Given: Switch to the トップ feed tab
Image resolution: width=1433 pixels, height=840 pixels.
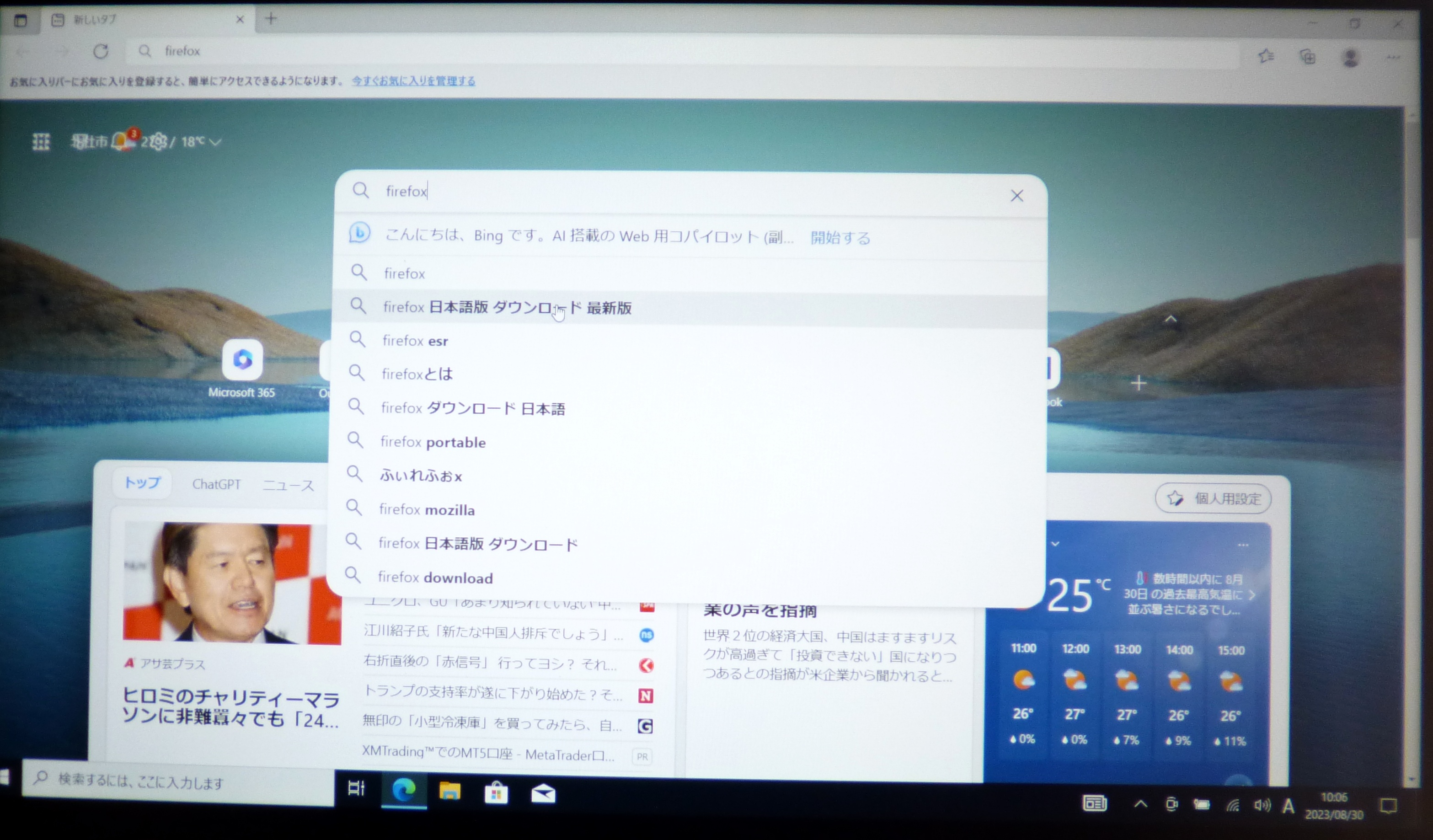Looking at the screenshot, I should click(142, 483).
